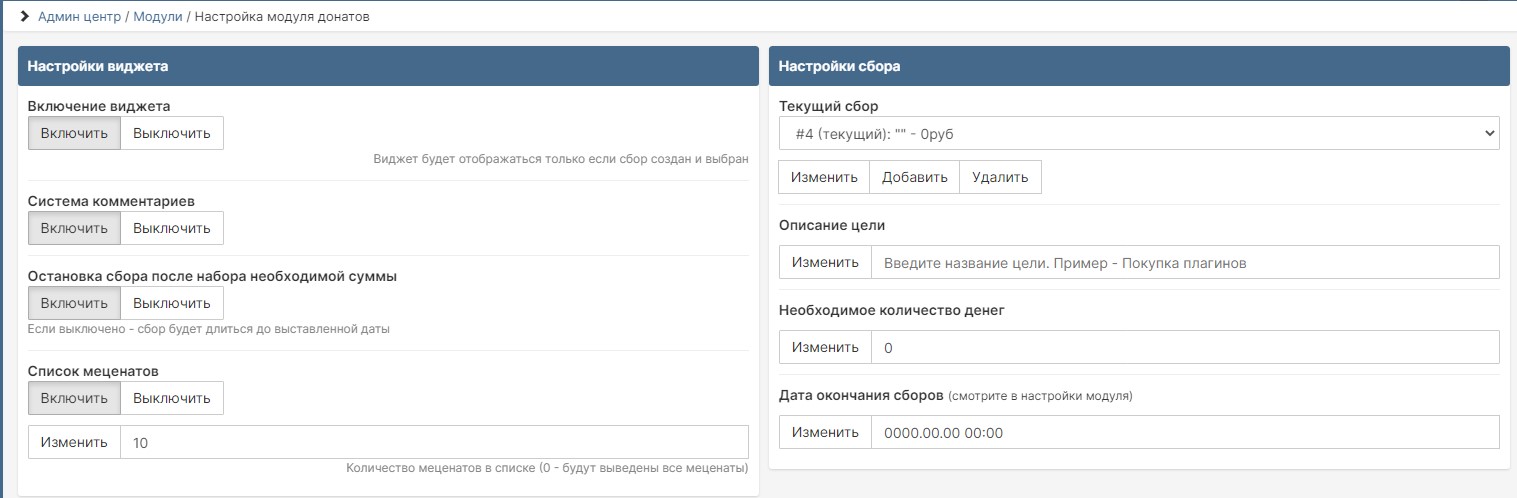Open the Админ центр breadcrumb link
The width and height of the screenshot is (1517, 498).
(79, 17)
